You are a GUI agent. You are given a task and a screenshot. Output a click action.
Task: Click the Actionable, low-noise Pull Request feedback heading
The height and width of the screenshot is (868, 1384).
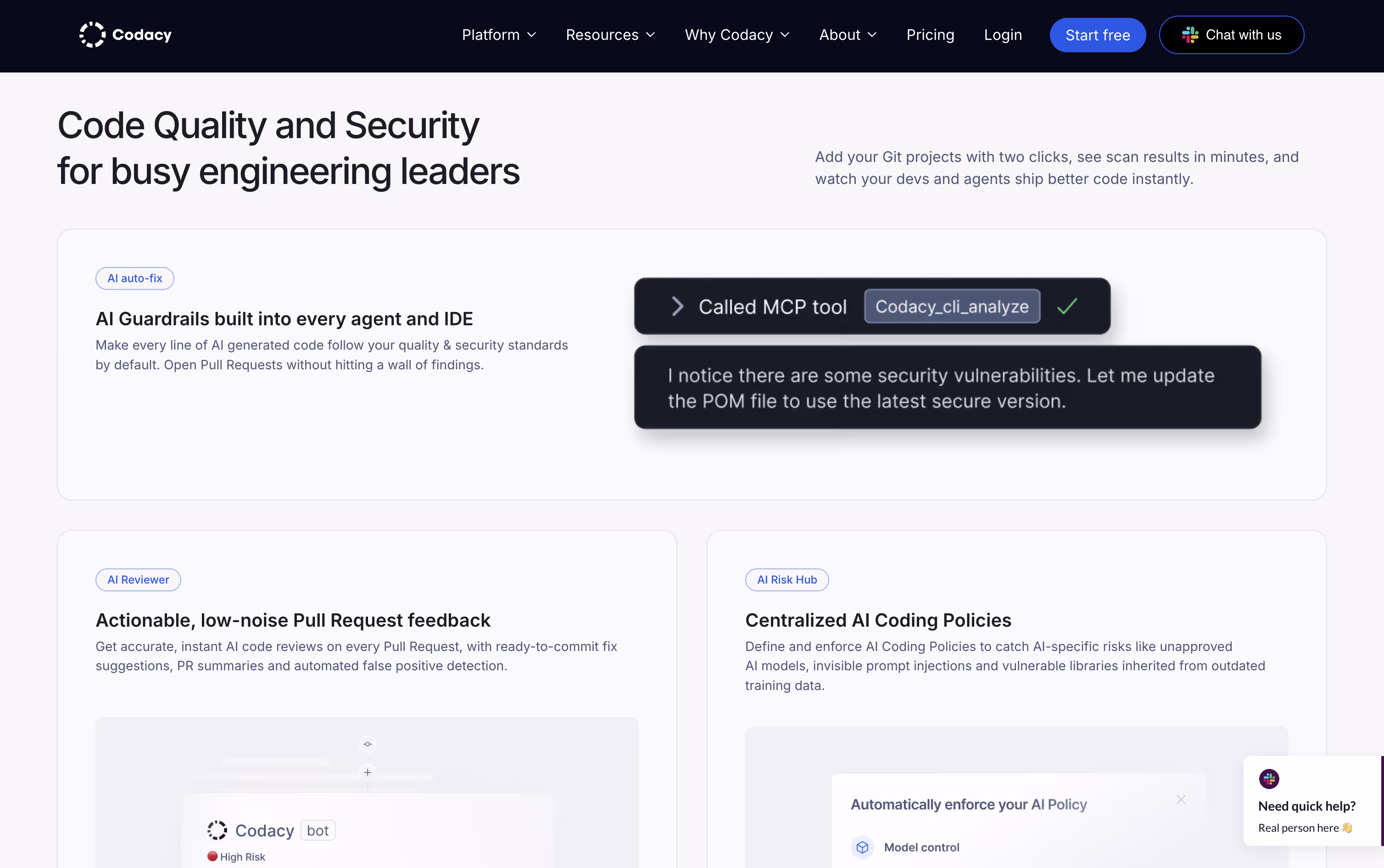[293, 620]
